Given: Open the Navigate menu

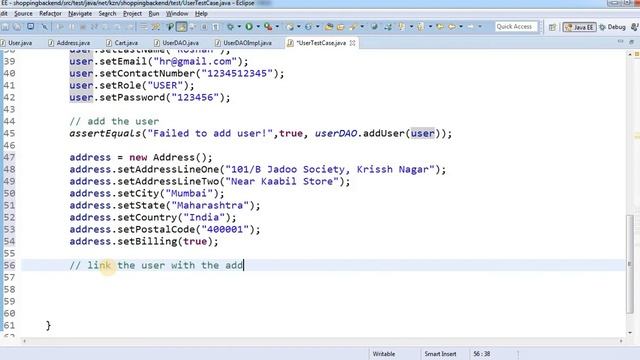Looking at the screenshot, I should tap(80, 13).
